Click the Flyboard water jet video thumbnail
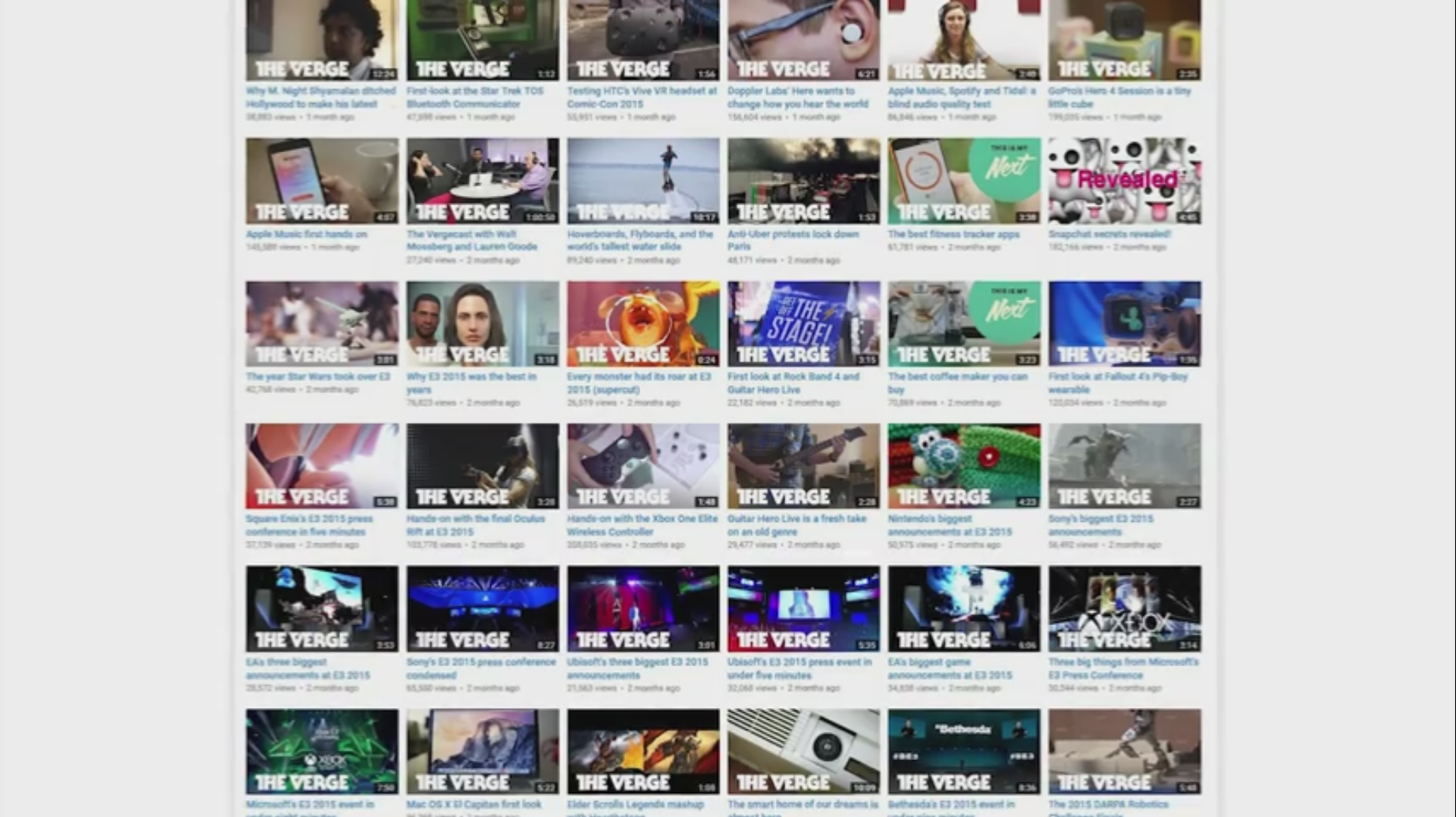Screen dimensions: 1456x817 (642, 181)
